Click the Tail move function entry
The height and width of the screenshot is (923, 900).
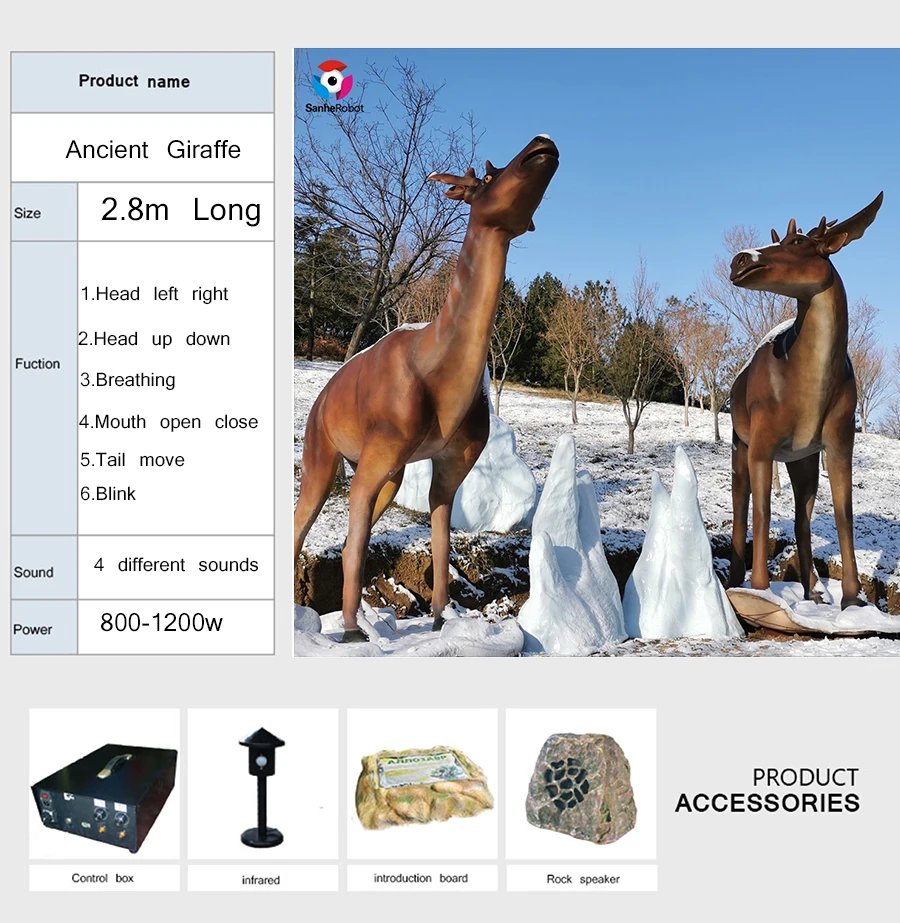pyautogui.click(x=133, y=460)
